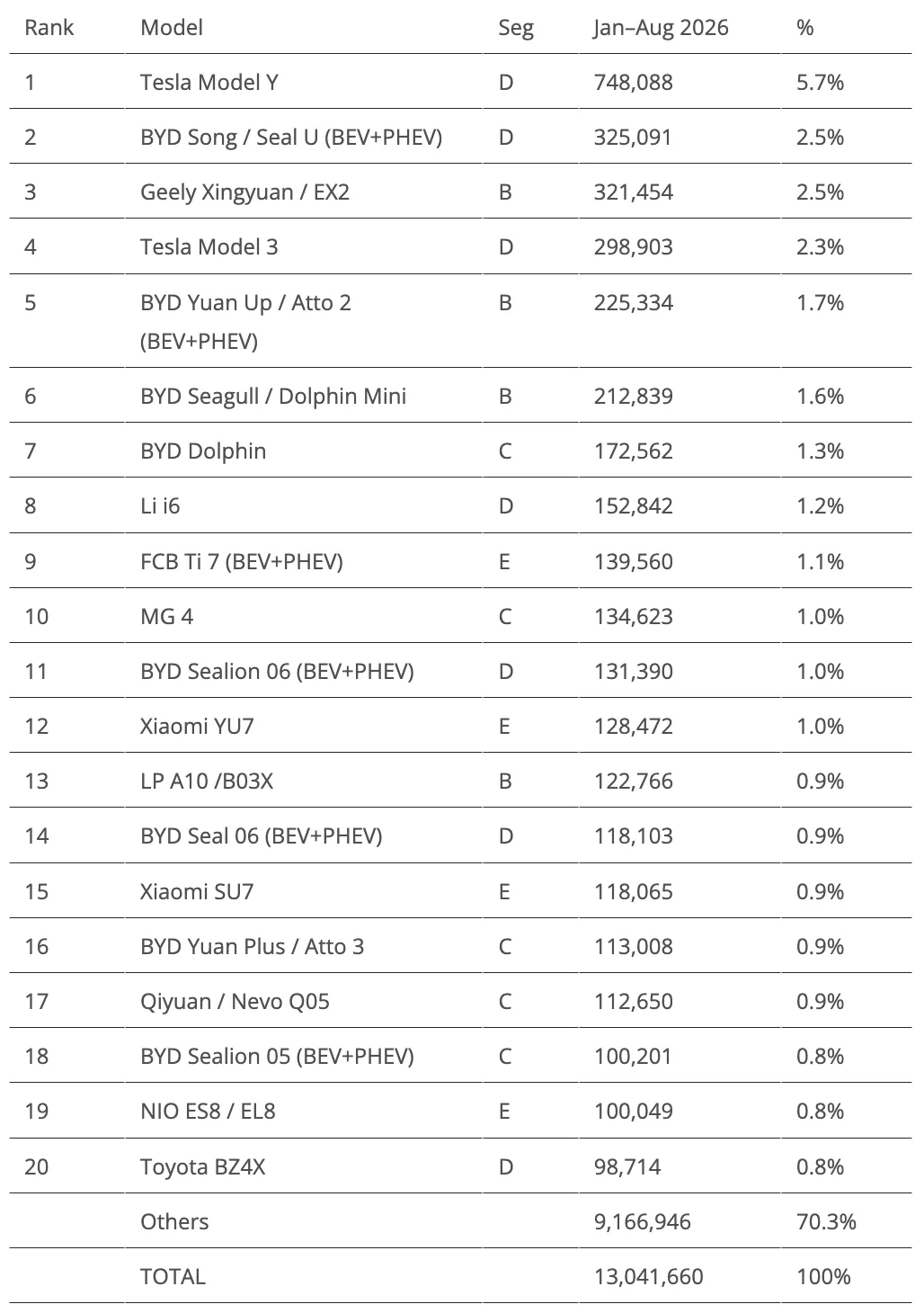Click the Seg column header
This screenshot has height=1313, width=924.
coord(516,28)
